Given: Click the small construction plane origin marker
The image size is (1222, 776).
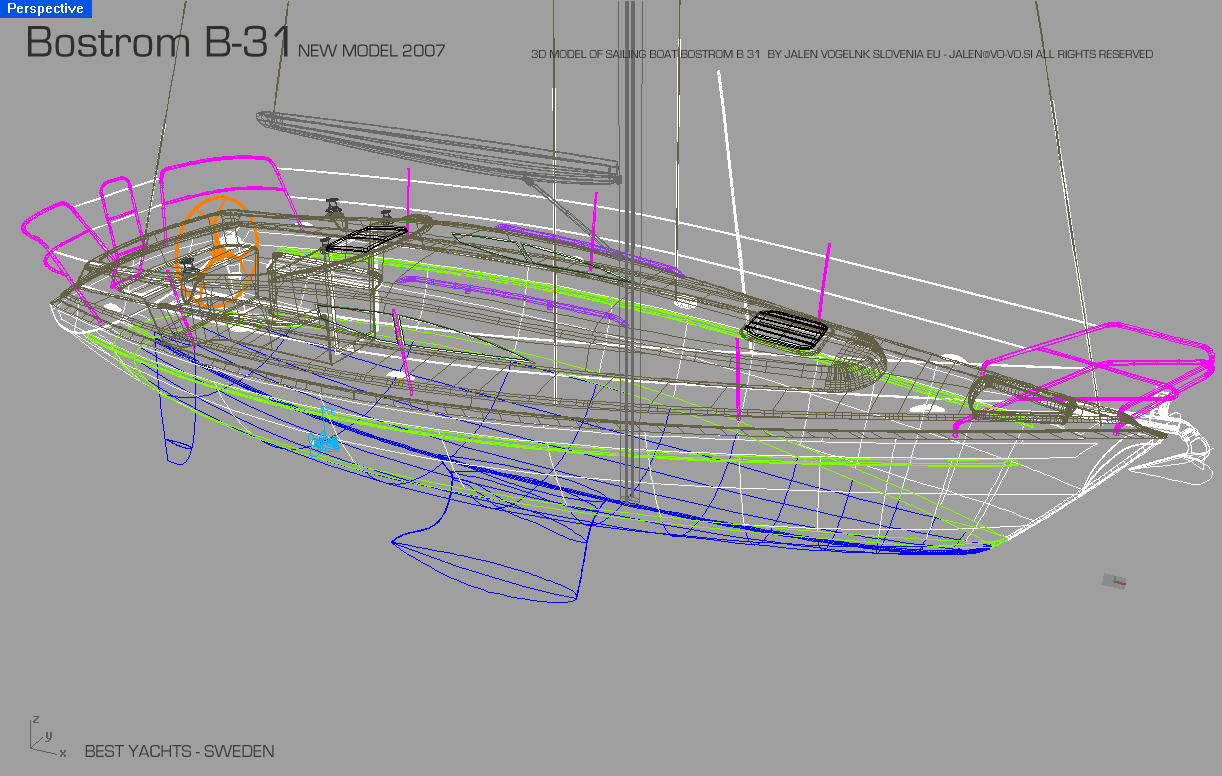Looking at the screenshot, I should coord(1114,581).
